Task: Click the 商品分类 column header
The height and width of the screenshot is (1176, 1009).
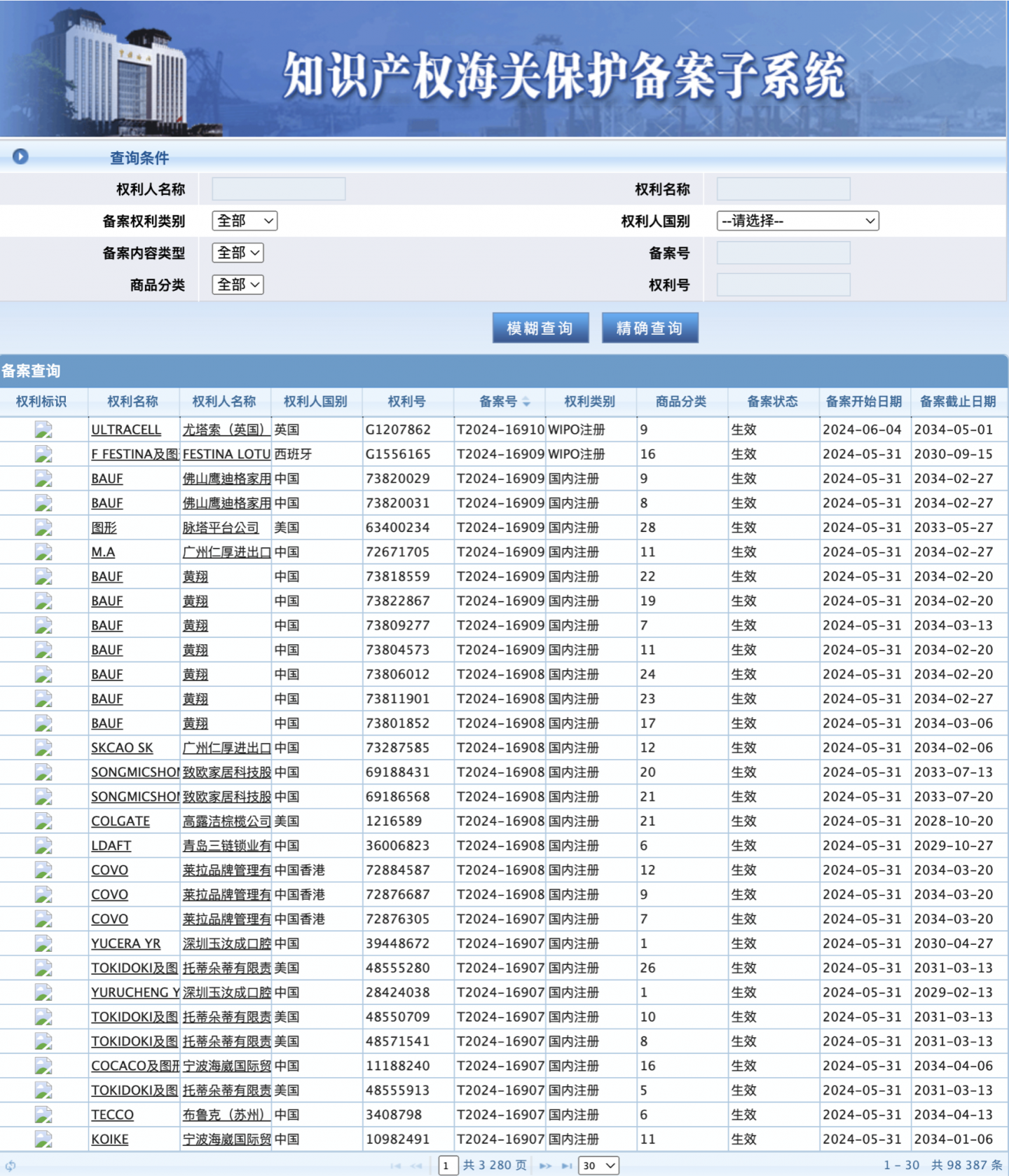Action: [x=681, y=402]
